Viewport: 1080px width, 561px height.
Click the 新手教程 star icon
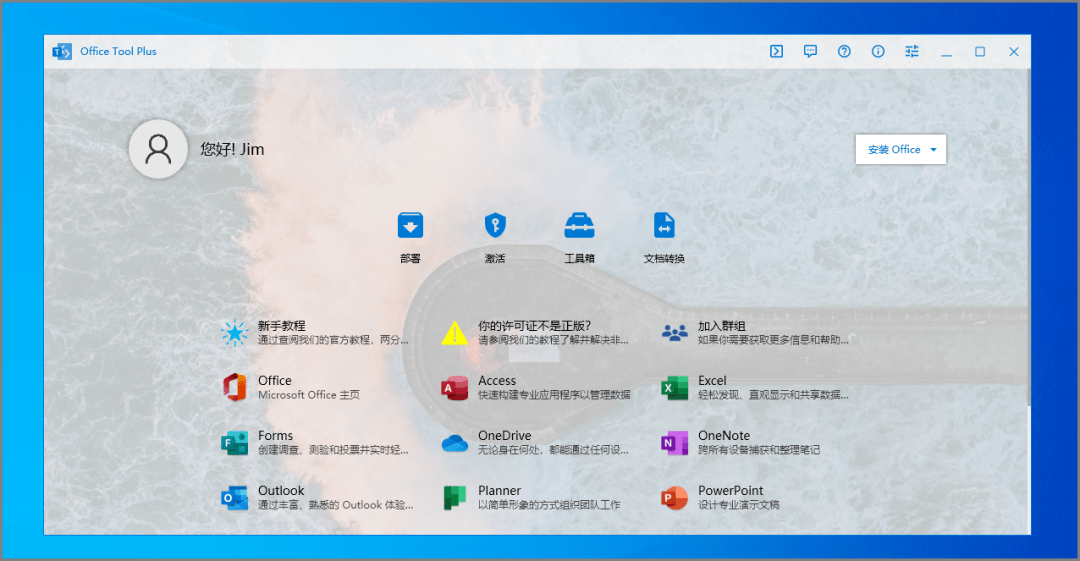pos(234,333)
